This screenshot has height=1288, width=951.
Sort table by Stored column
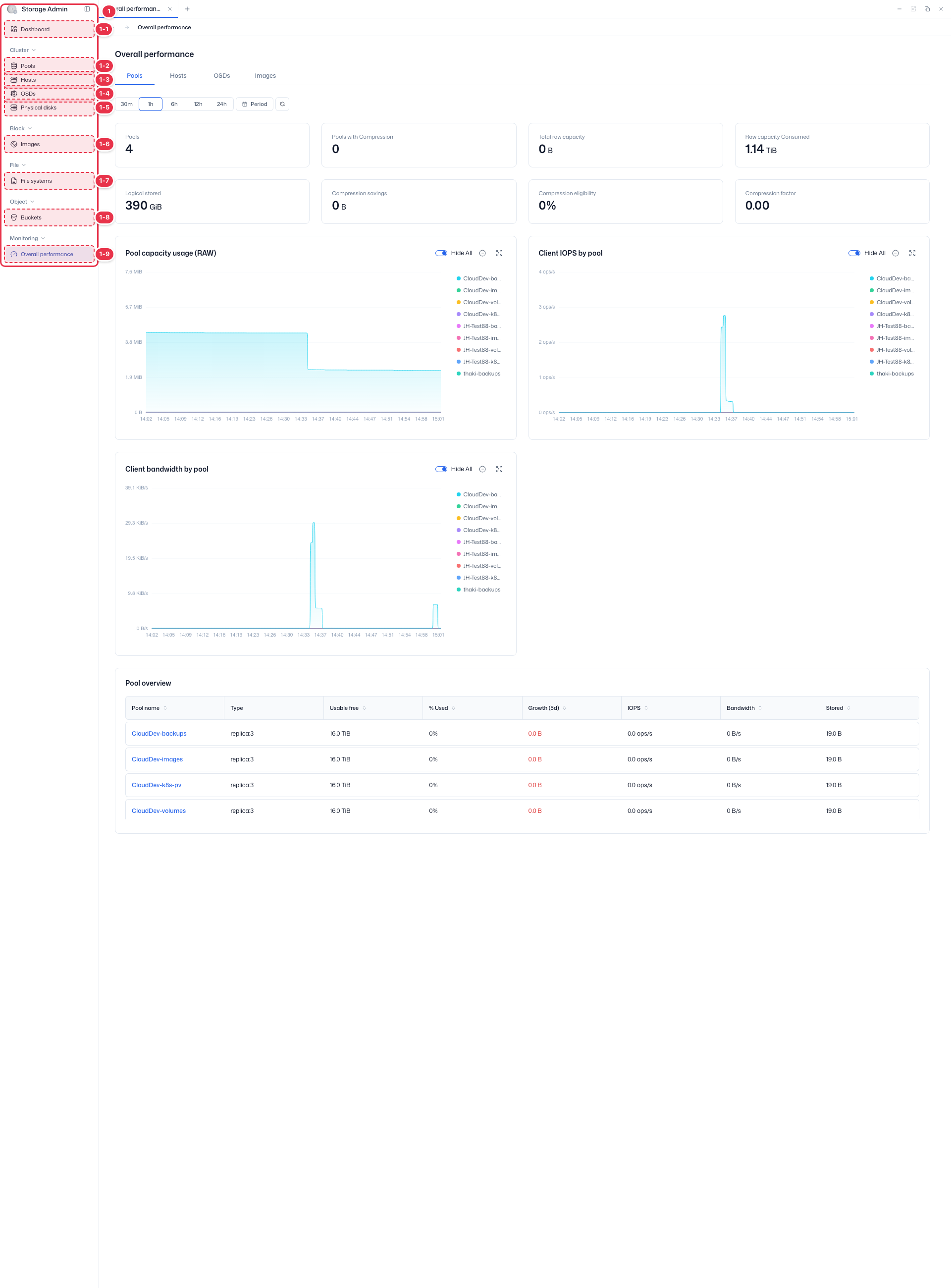pyautogui.click(x=848, y=708)
